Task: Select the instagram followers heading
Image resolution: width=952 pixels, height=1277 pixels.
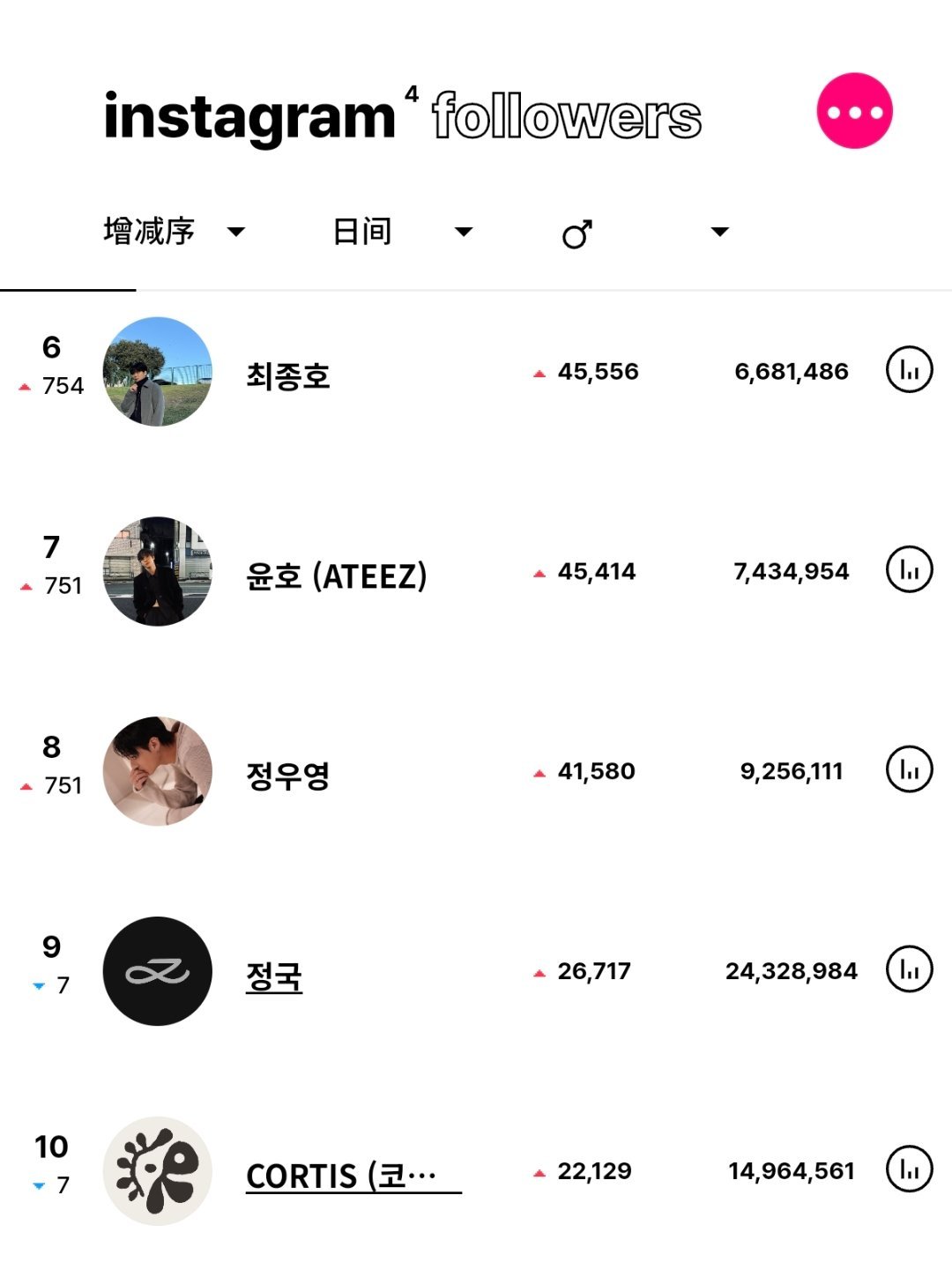Action: tap(403, 117)
